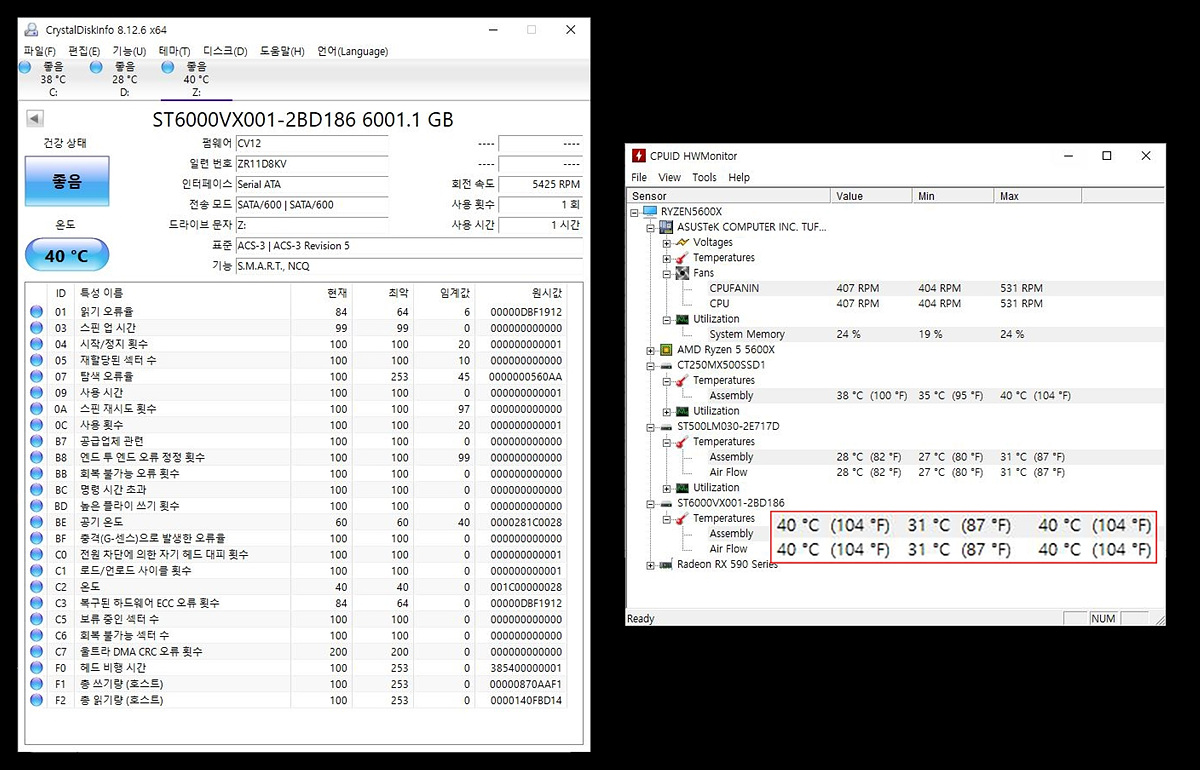Open the 테마(T) menu
The image size is (1200, 770).
174,51
